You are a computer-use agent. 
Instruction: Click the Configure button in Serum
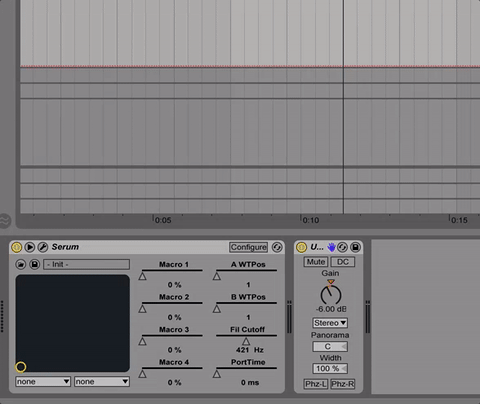248,247
